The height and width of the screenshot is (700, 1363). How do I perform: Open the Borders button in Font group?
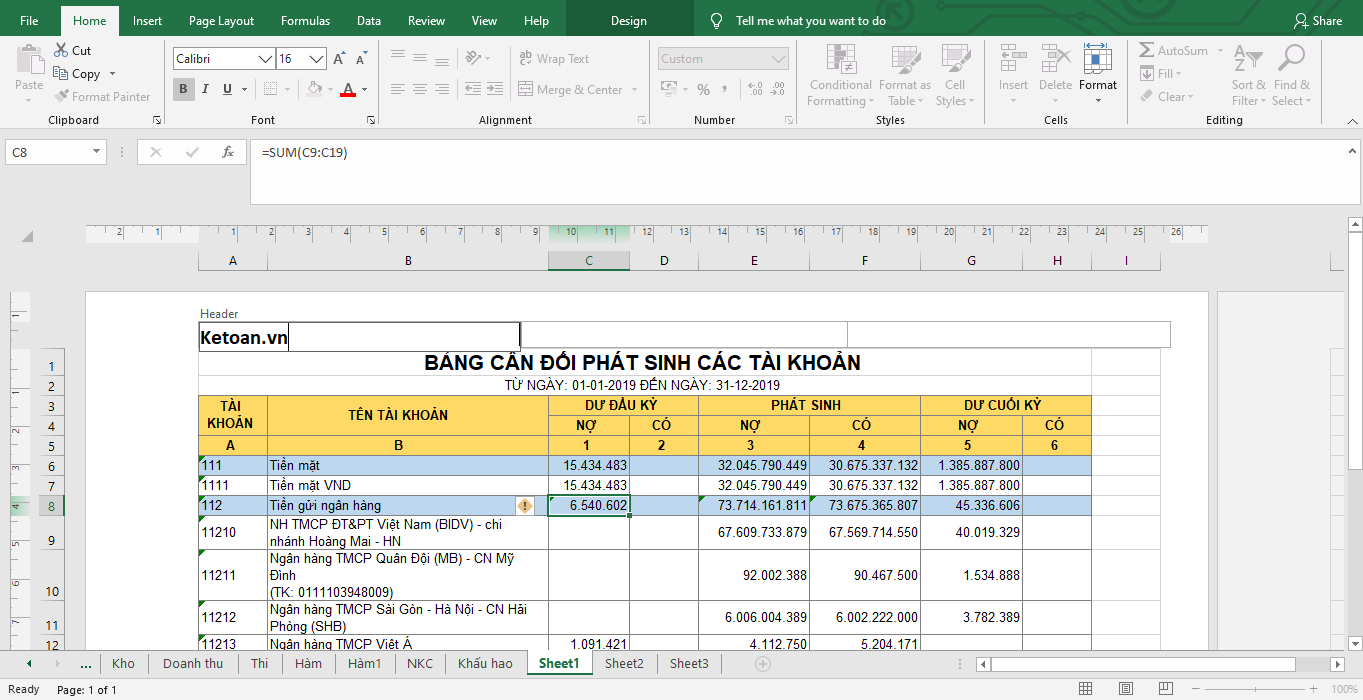pos(271,90)
